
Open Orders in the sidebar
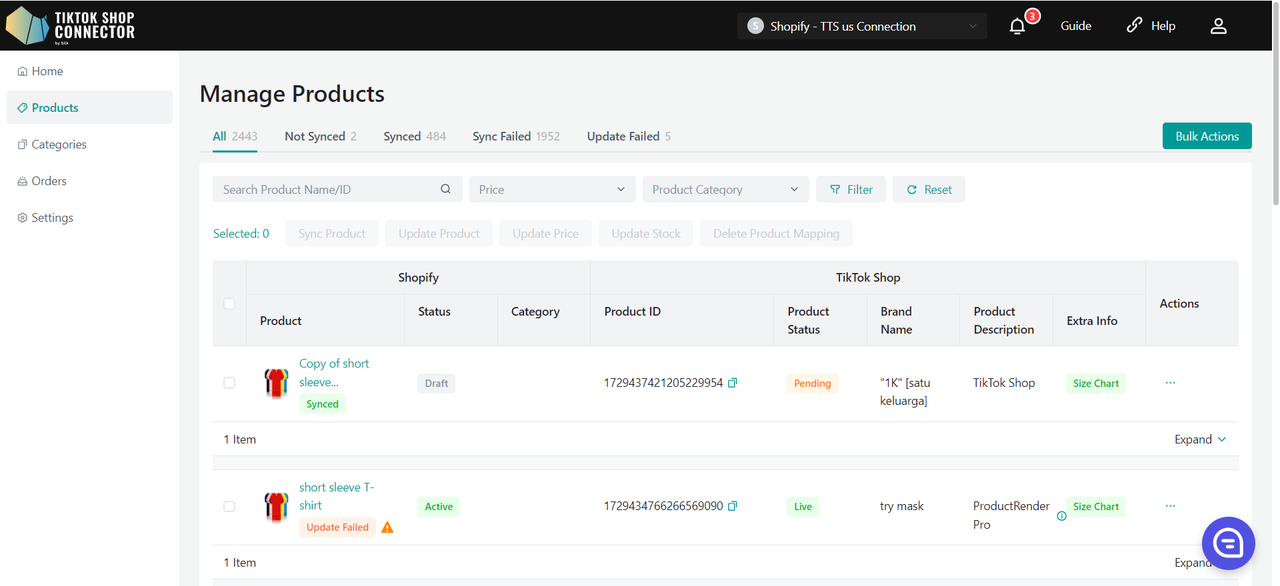point(49,181)
